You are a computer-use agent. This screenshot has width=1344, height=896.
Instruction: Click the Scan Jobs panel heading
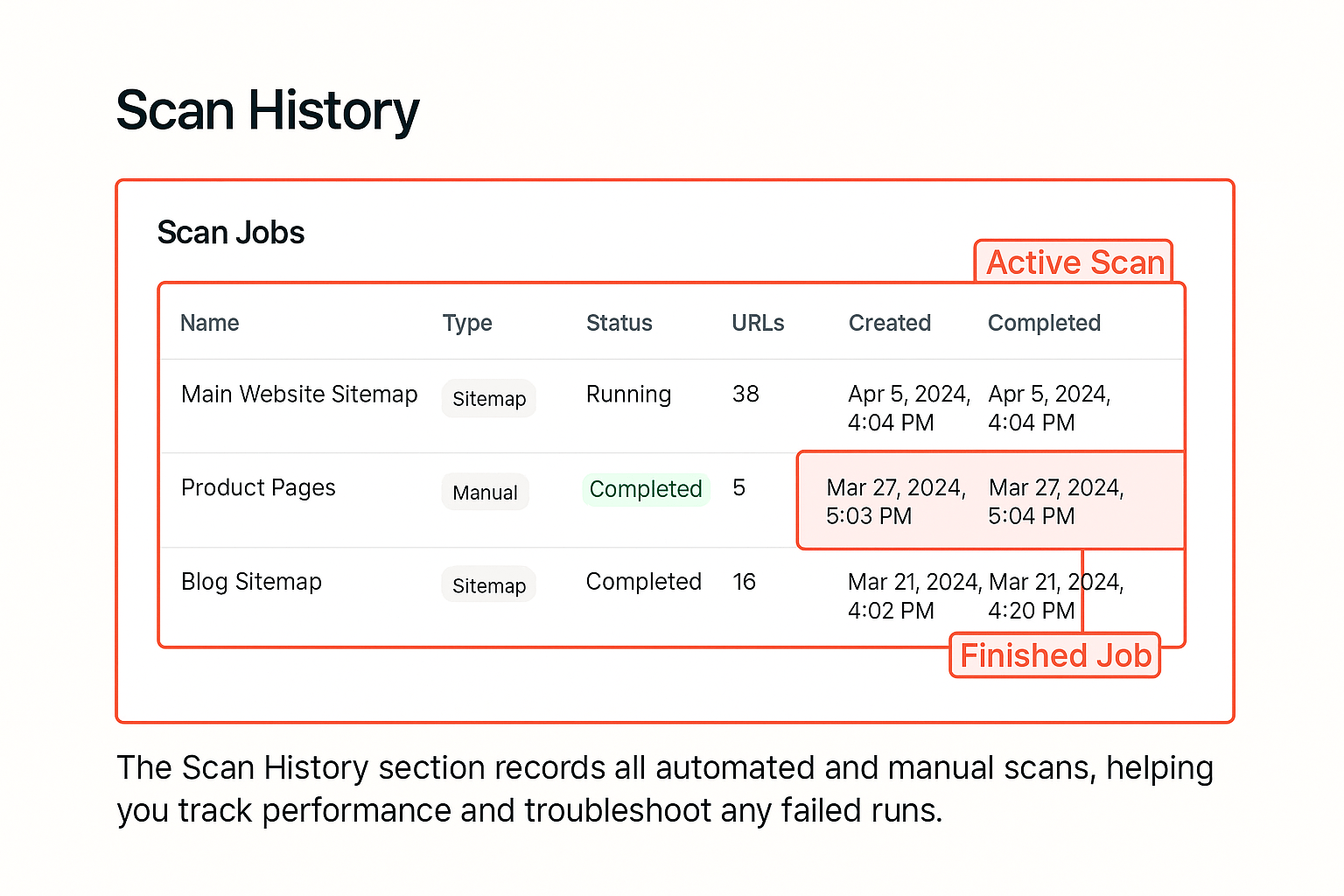click(230, 233)
